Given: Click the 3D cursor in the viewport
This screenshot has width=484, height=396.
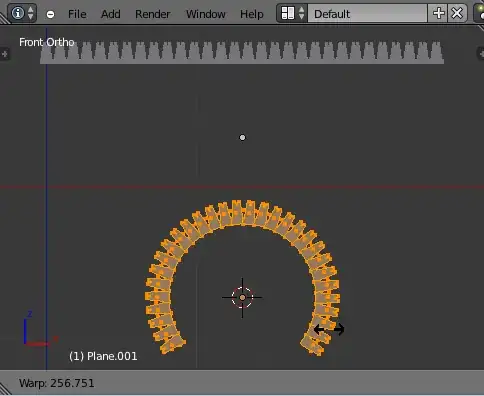Looking at the screenshot, I should coord(242,297).
